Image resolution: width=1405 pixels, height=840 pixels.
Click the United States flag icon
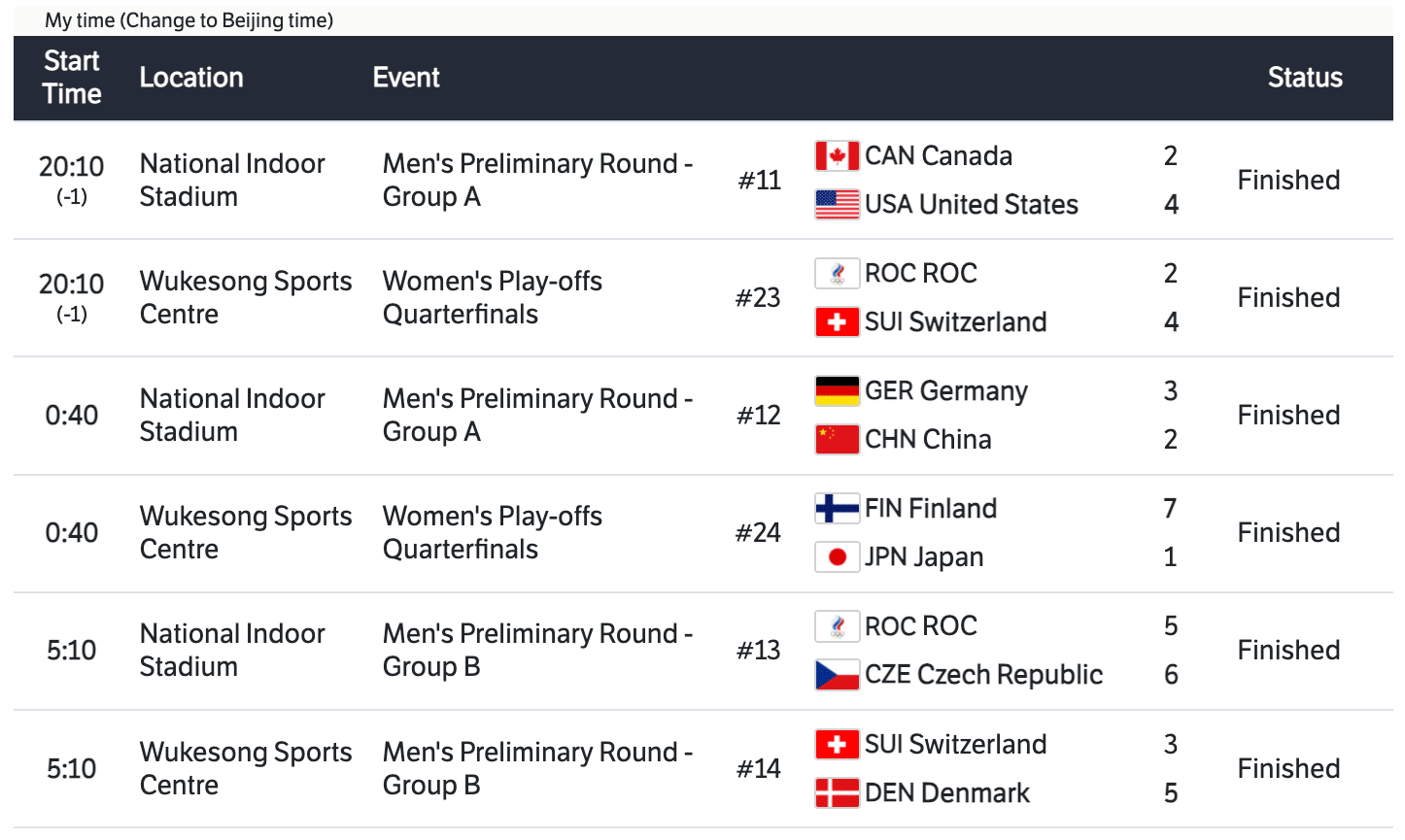tap(837, 204)
